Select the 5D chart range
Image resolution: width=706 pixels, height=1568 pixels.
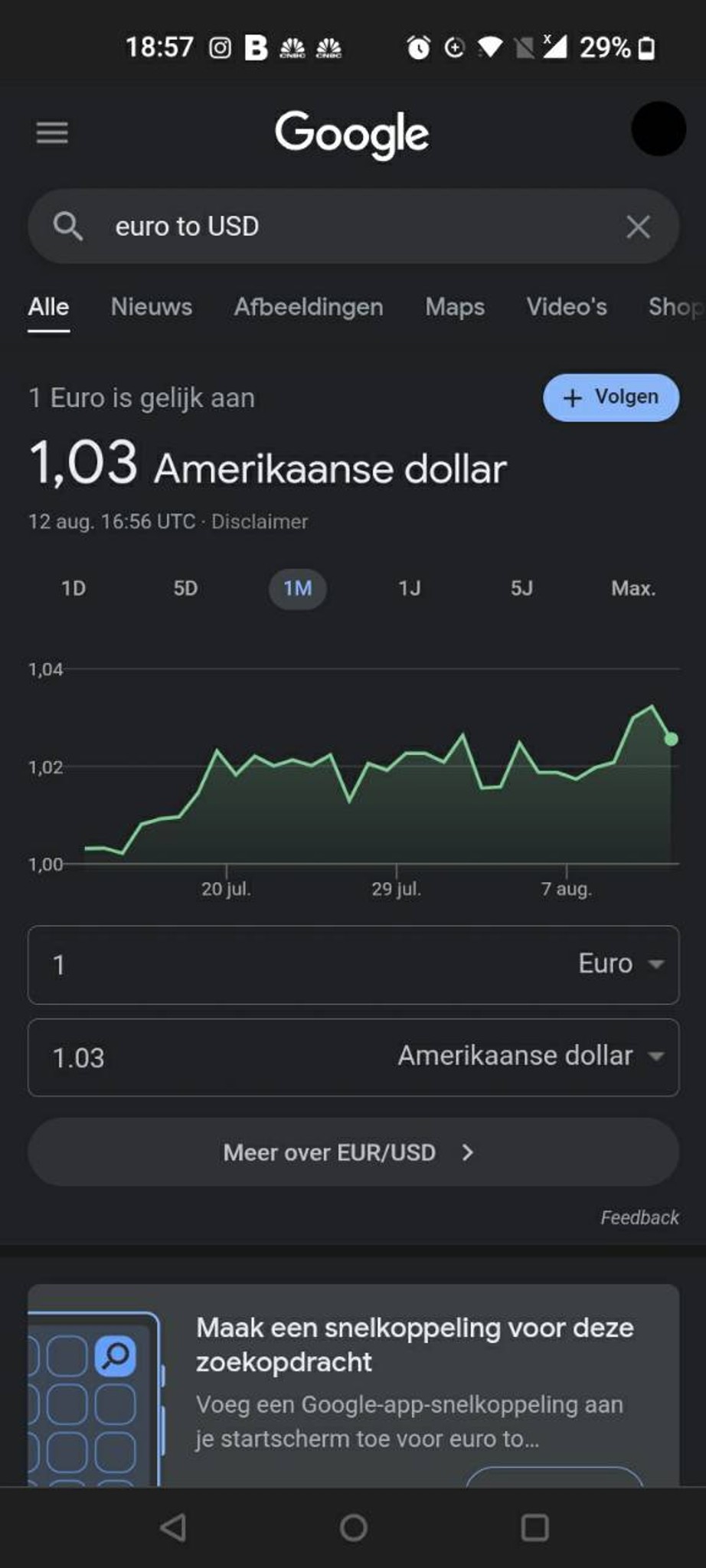tap(185, 588)
